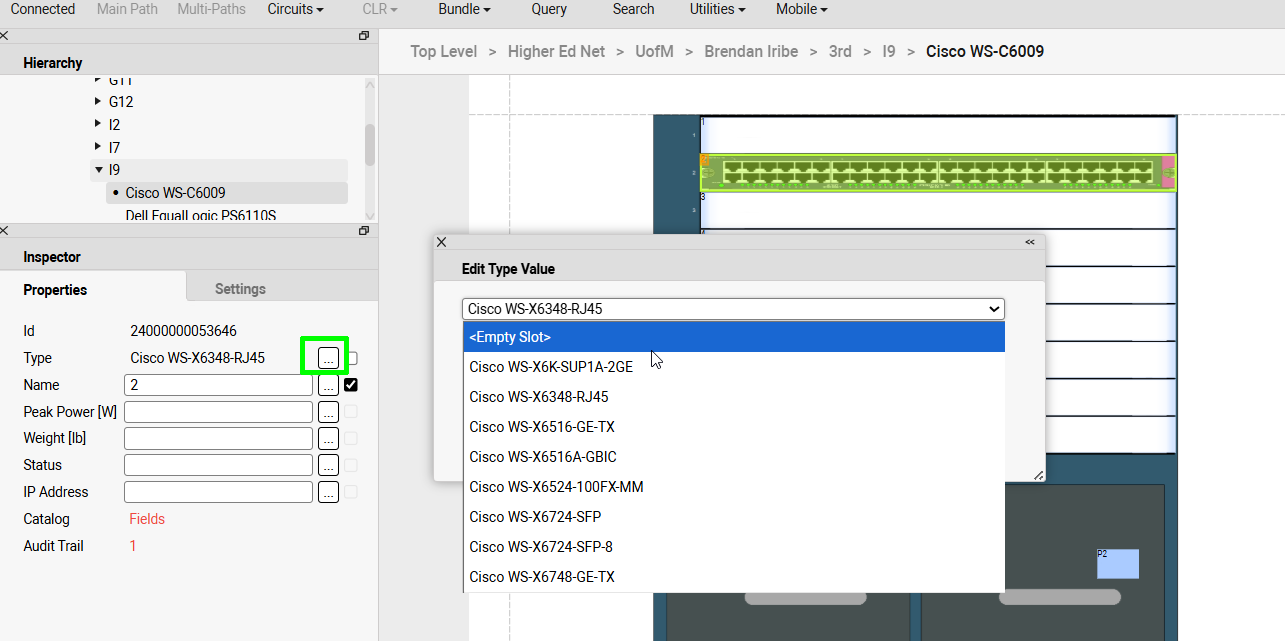Image resolution: width=1285 pixels, height=641 pixels.
Task: Toggle the checkbox next to Type
Action: coord(352,358)
